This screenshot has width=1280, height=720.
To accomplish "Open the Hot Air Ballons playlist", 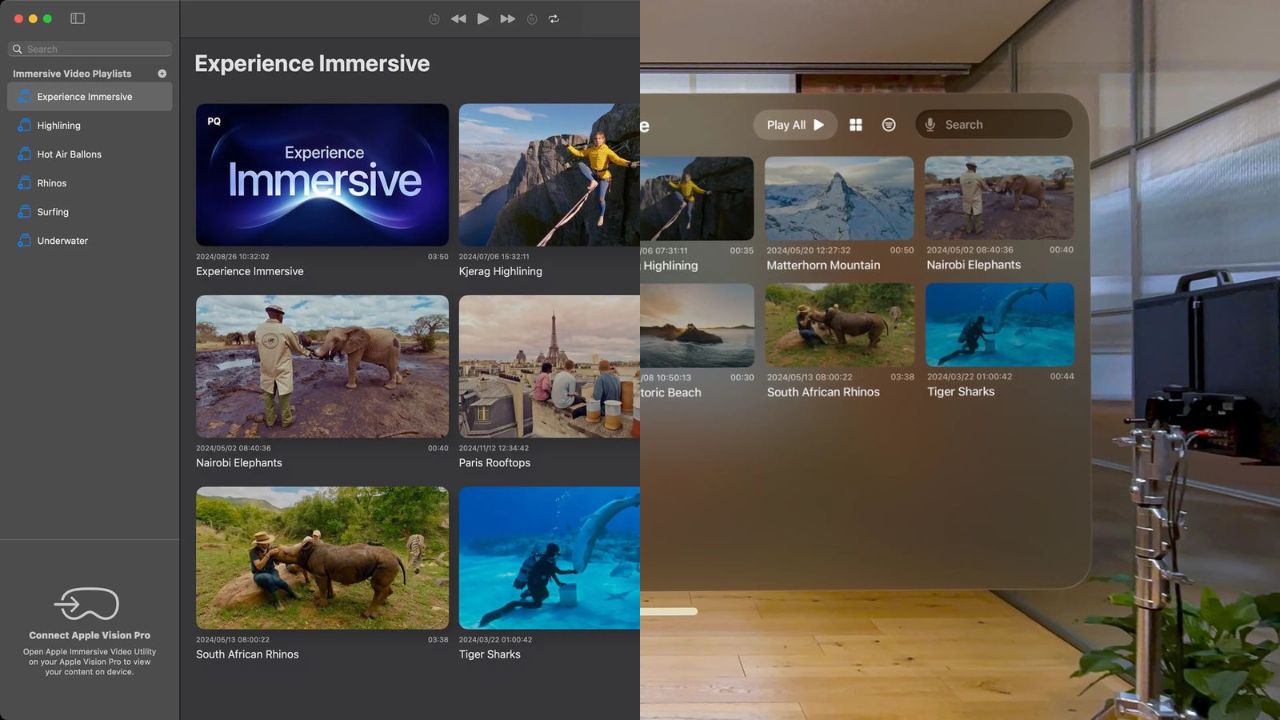I will pyautogui.click(x=69, y=155).
